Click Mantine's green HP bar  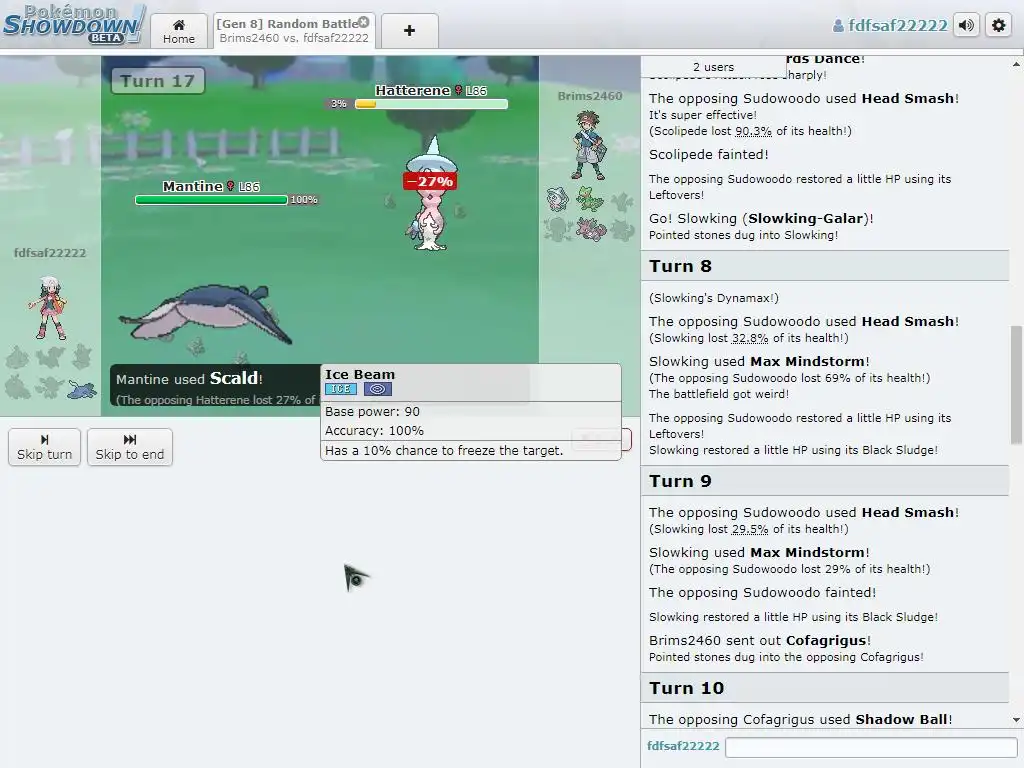(211, 200)
